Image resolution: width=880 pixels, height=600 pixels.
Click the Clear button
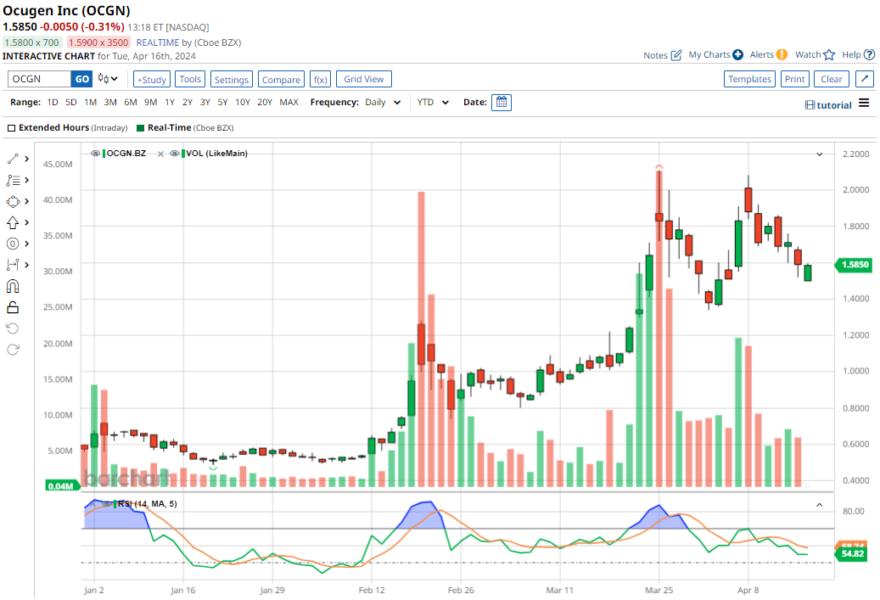click(x=832, y=79)
